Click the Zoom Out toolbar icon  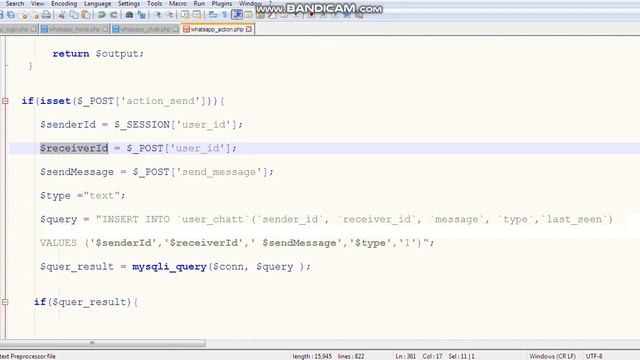[x=171, y=15]
